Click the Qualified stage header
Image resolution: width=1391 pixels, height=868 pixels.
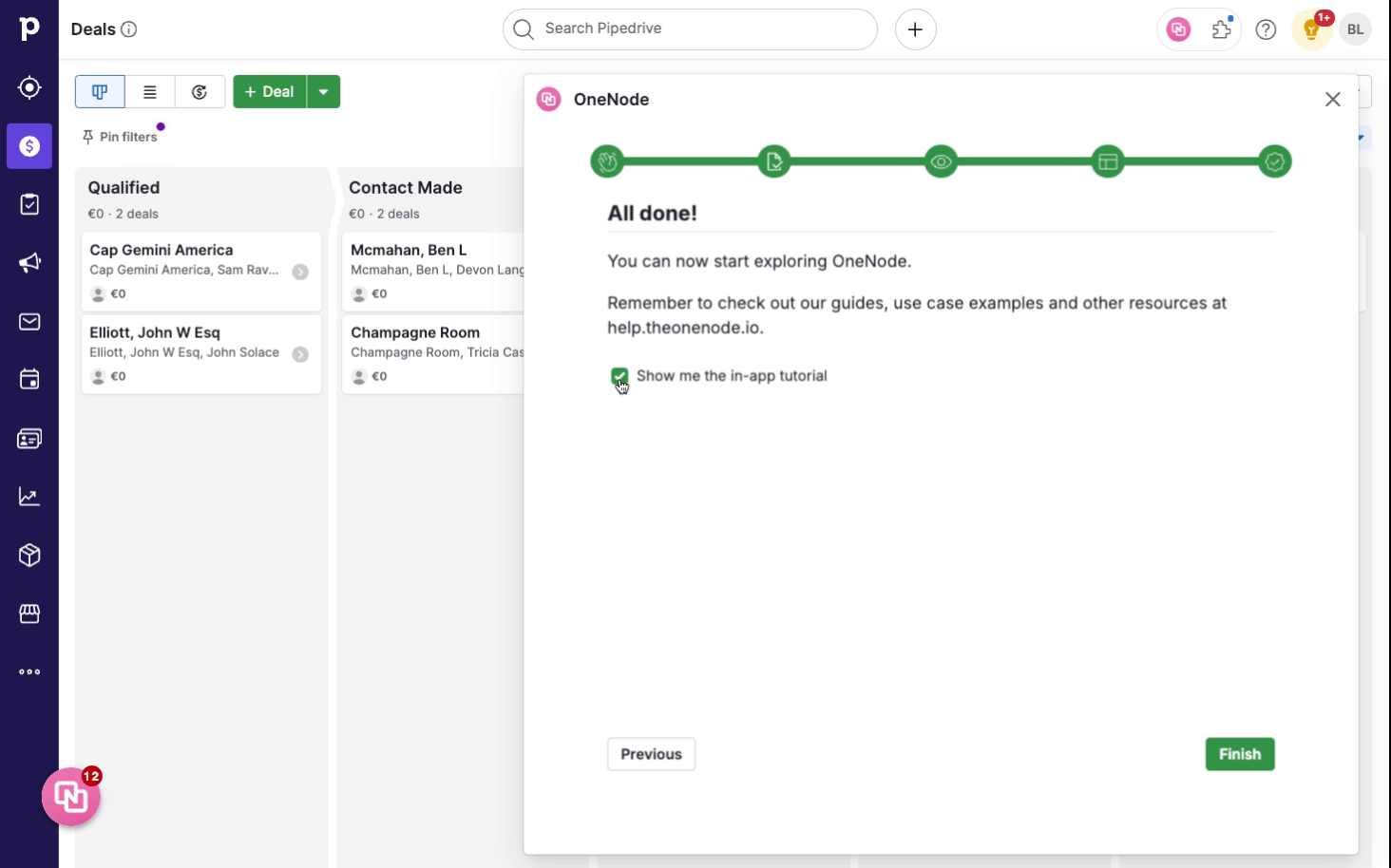124,188
